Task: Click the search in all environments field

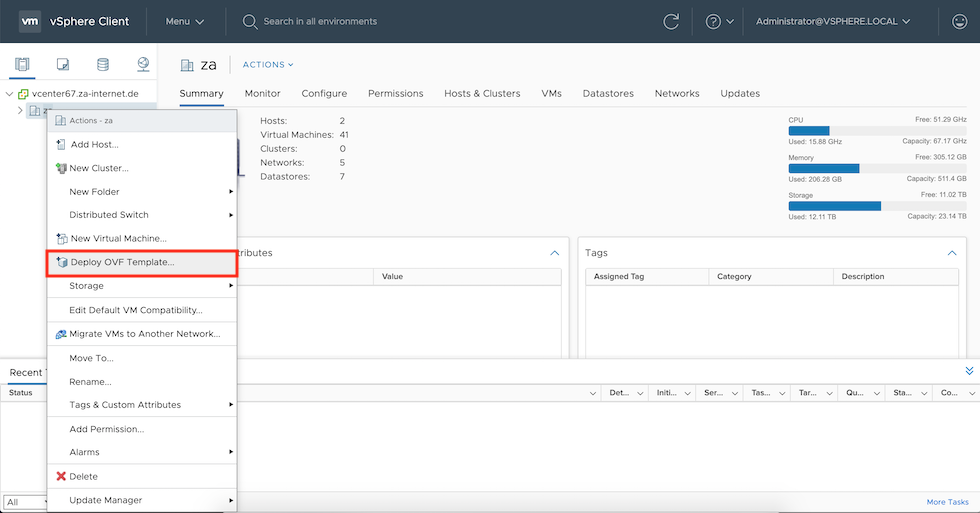Action: coord(320,21)
